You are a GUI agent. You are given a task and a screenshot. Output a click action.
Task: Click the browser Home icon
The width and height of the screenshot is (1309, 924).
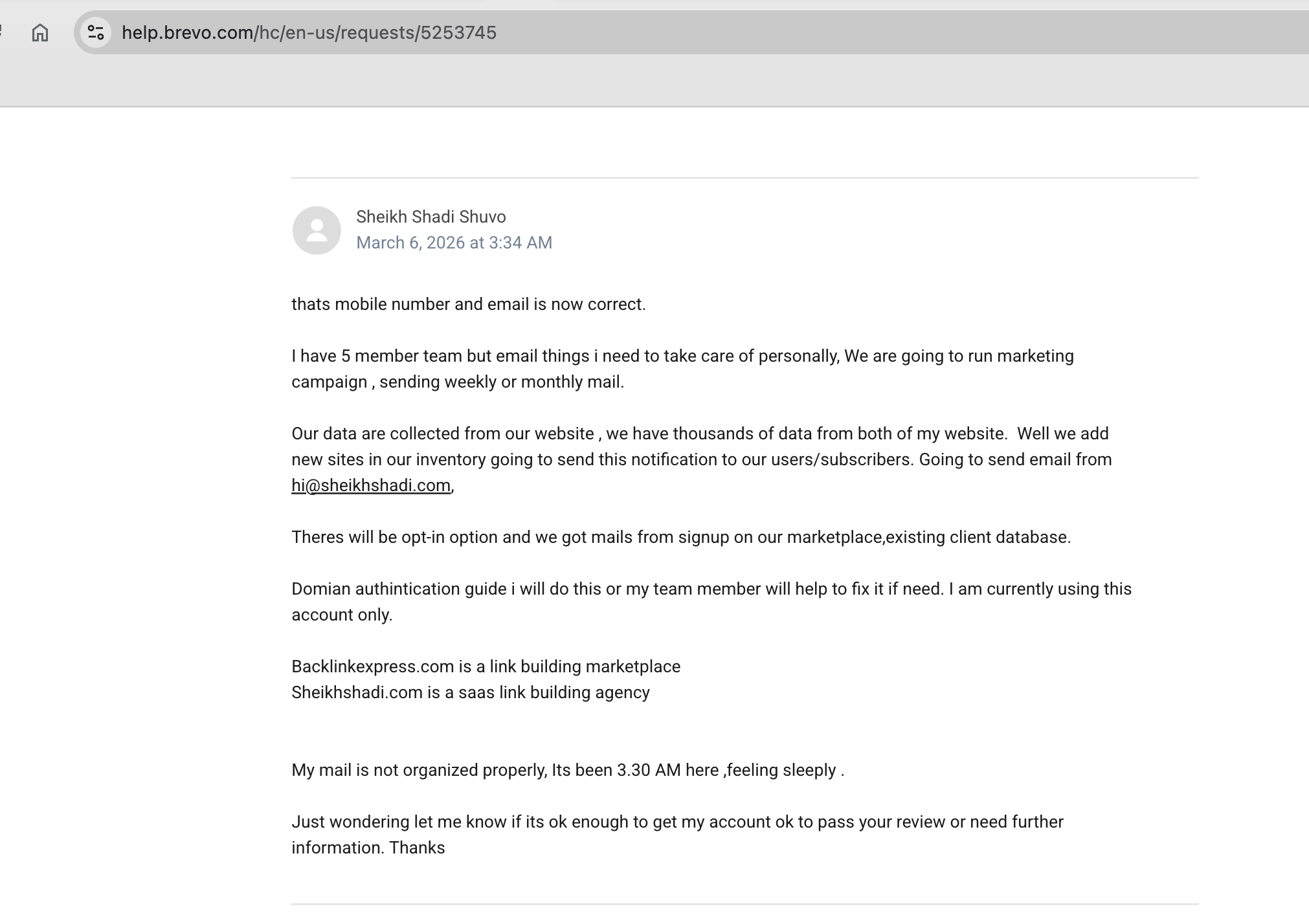tap(40, 32)
